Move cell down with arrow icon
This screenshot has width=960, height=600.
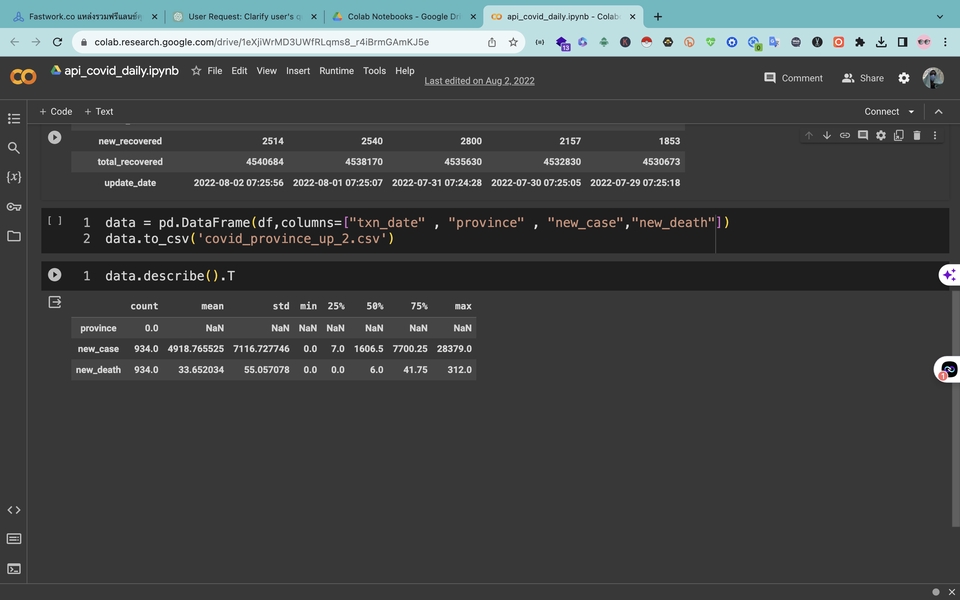click(x=827, y=136)
